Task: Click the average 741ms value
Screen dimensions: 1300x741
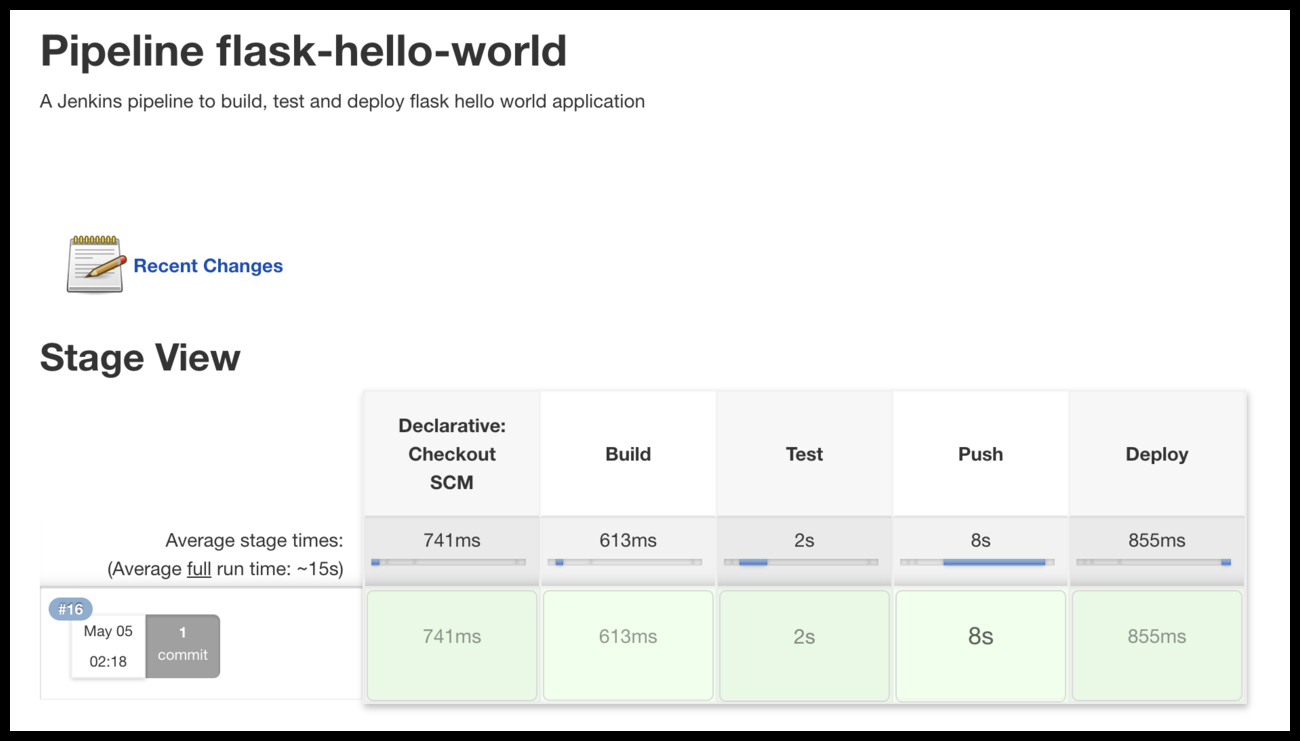Action: (452, 540)
